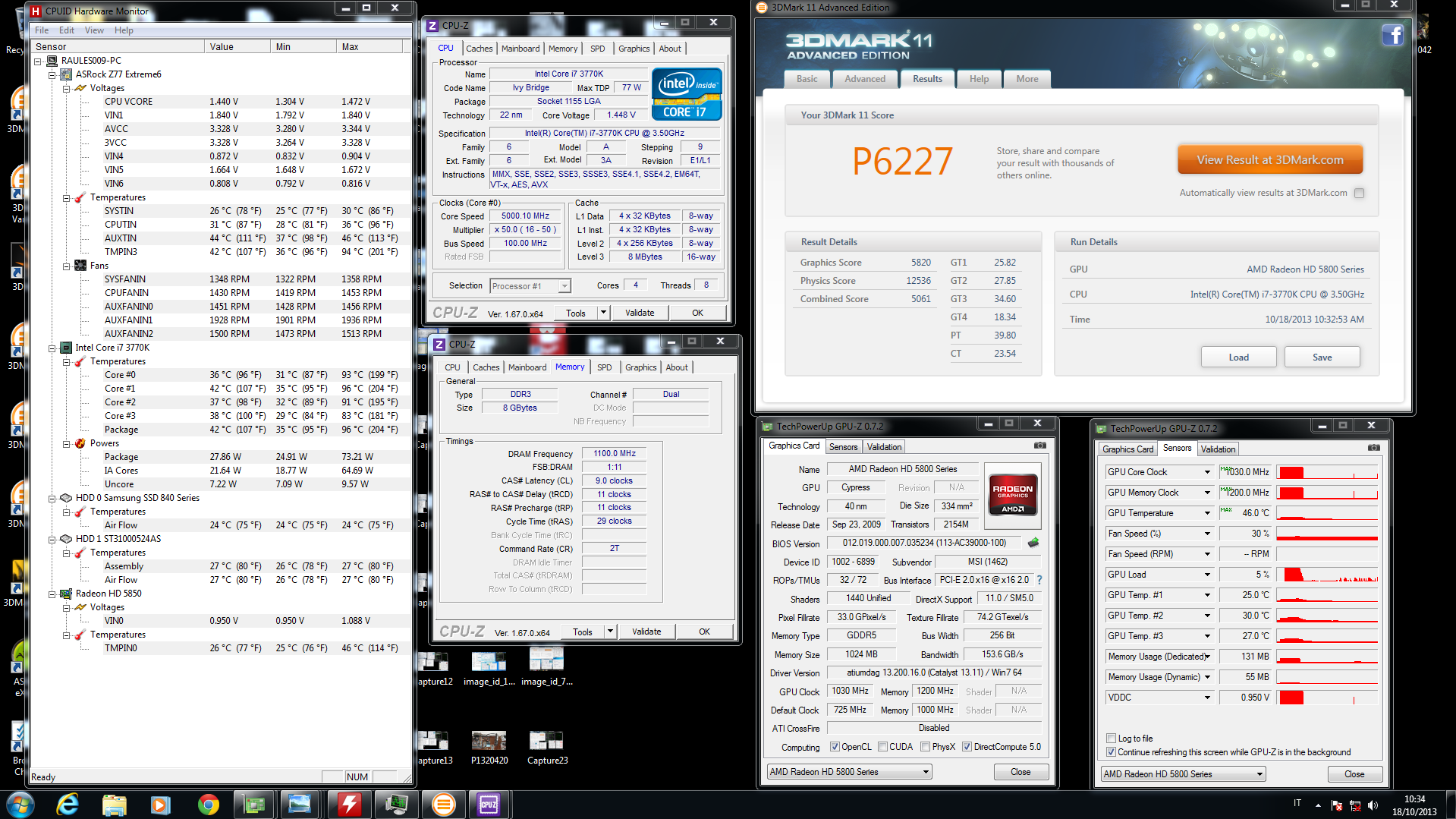Show hidden system tray icons arrow
Viewport: 1456px width, 819px height.
pos(1318,805)
